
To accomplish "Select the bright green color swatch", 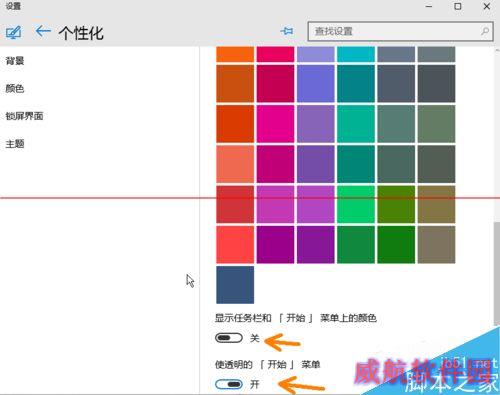I will point(356,204).
